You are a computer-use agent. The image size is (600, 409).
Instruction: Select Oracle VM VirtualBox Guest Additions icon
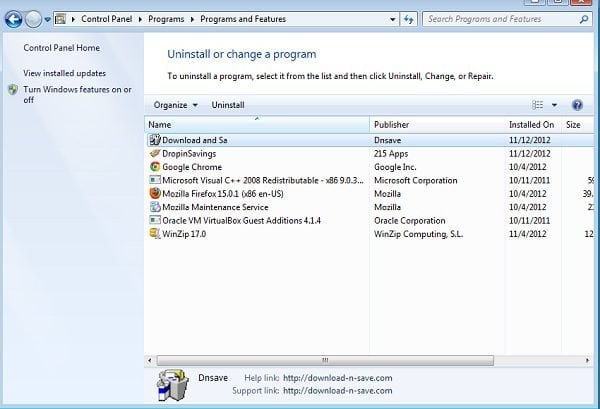pos(155,220)
